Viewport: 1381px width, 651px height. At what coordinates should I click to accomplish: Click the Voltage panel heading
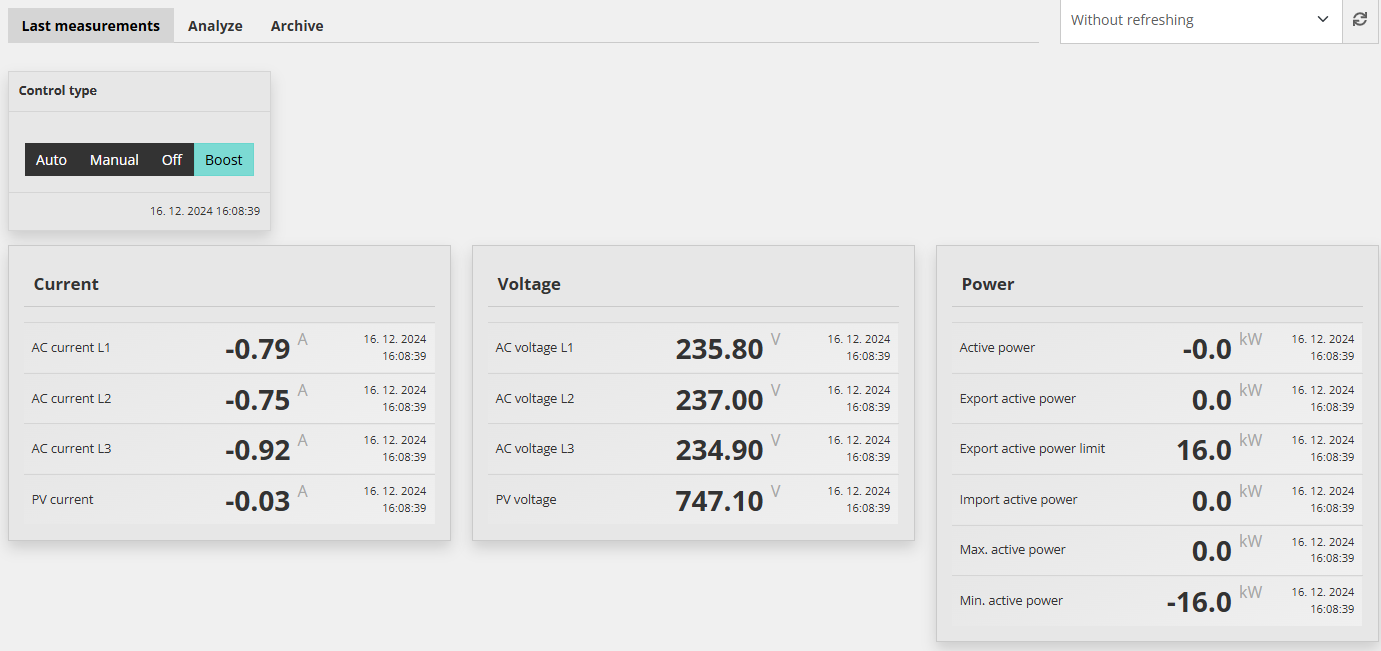click(x=529, y=284)
